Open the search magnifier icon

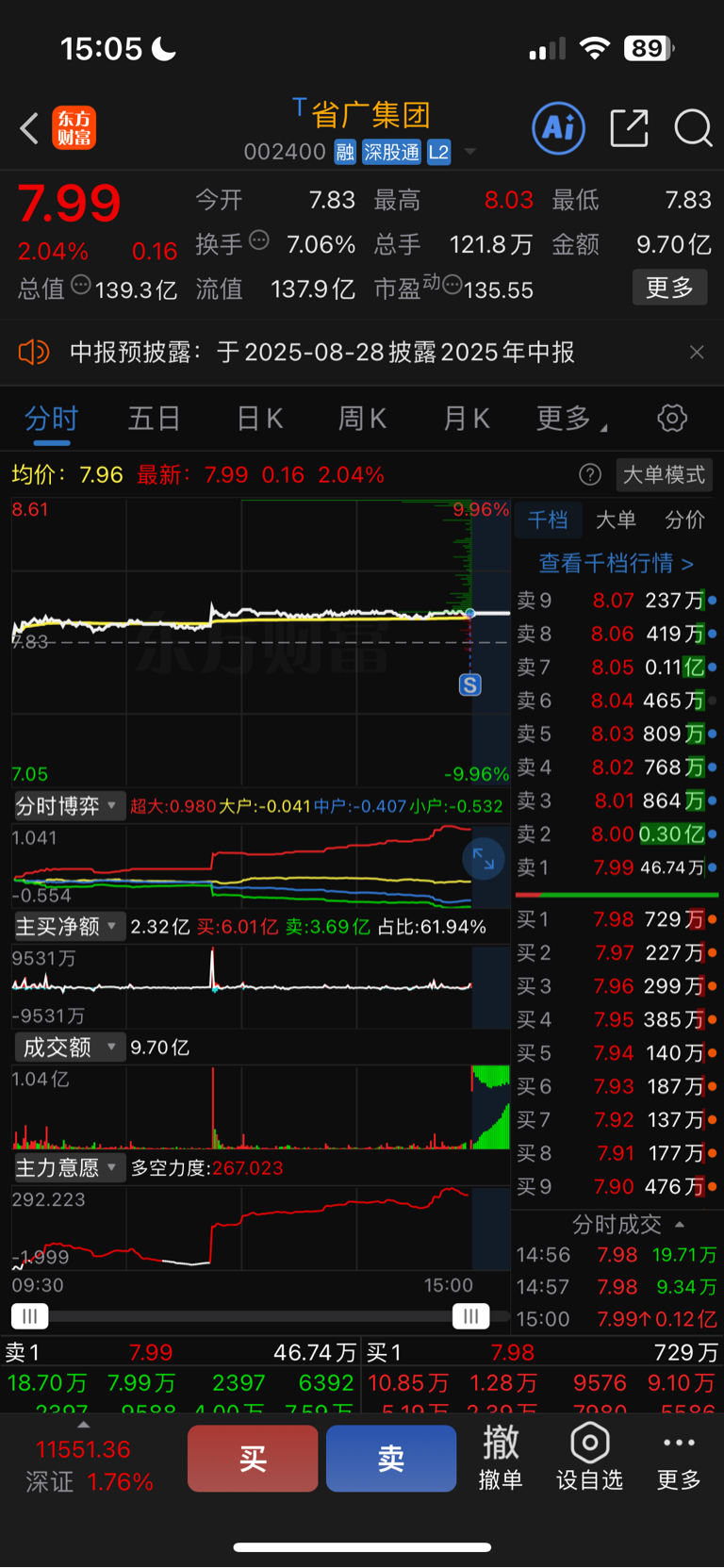(693, 128)
